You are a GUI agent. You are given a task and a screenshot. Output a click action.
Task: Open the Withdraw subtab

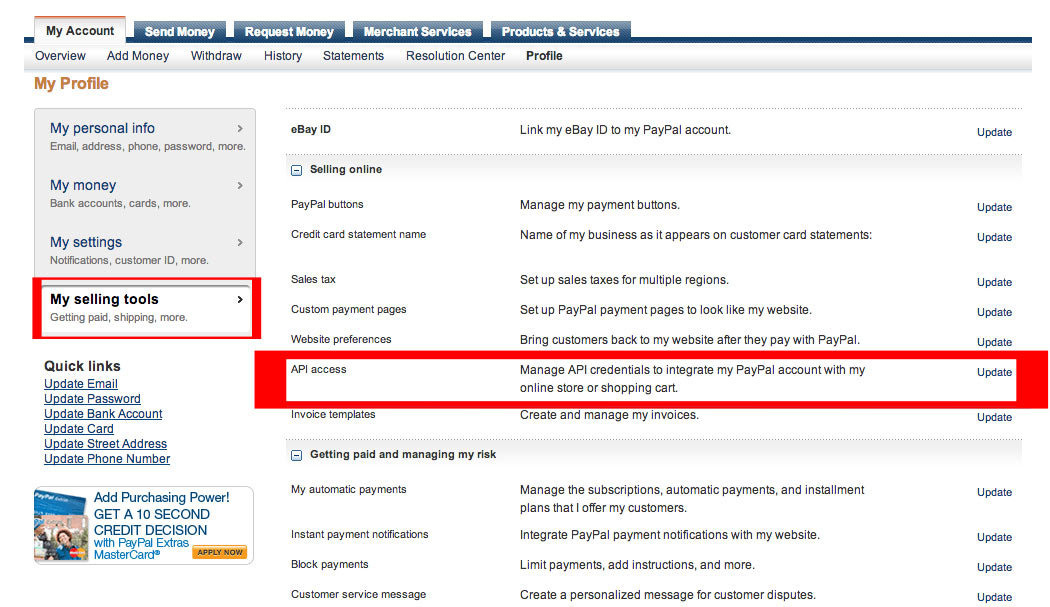(216, 56)
